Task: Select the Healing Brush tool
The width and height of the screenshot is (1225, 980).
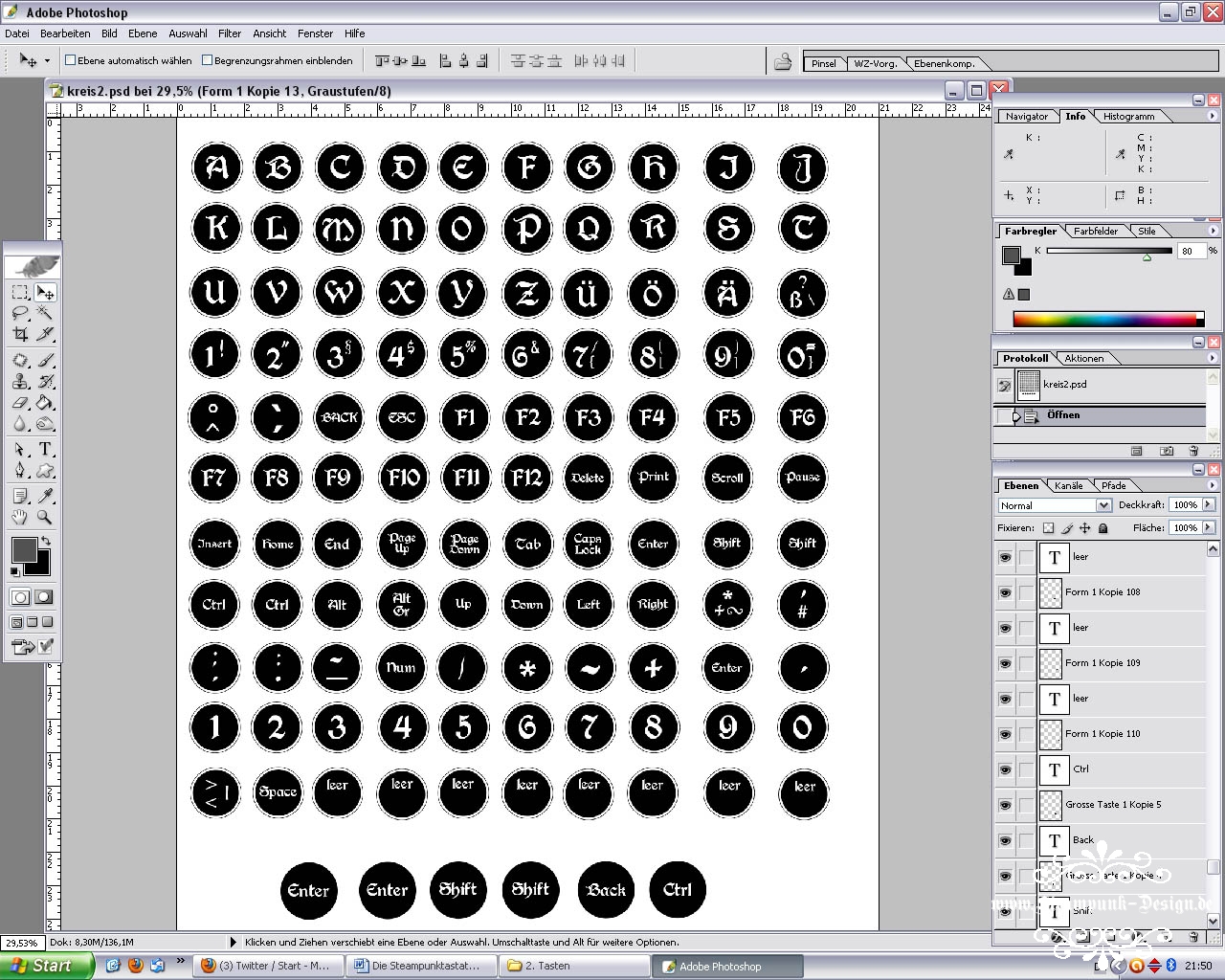Action: click(x=20, y=361)
